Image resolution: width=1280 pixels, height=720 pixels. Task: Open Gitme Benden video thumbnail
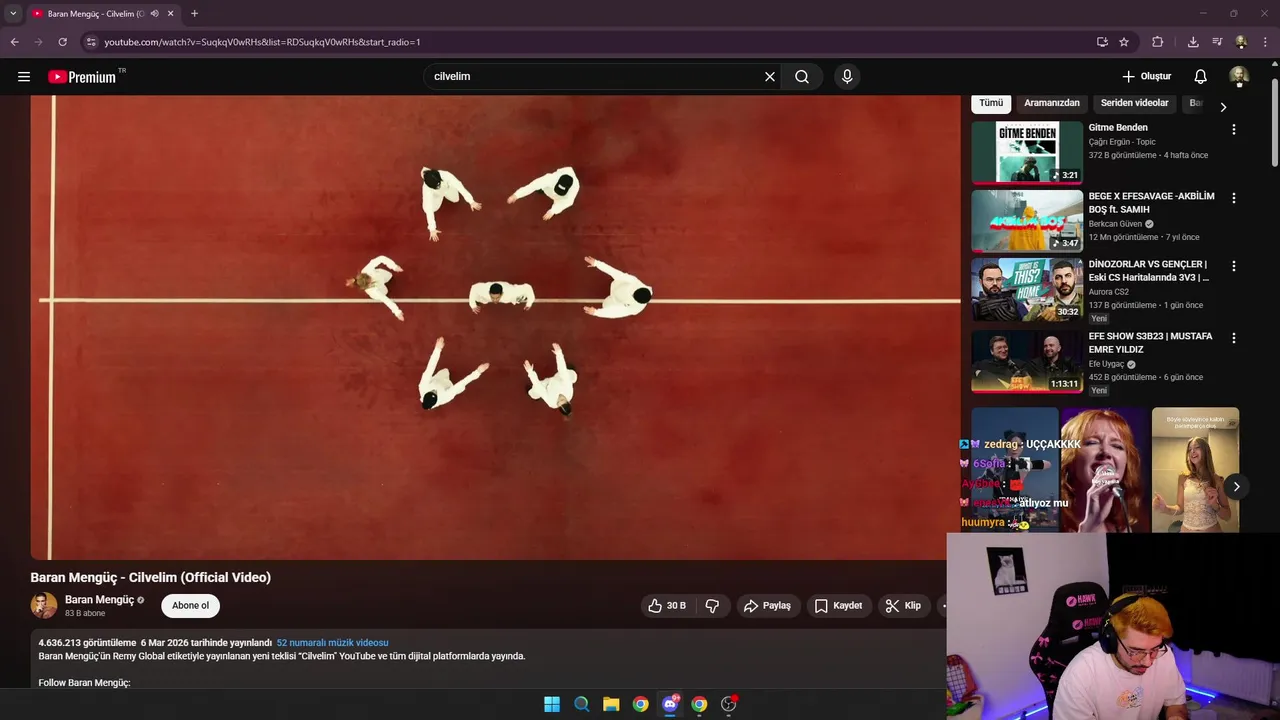(1027, 153)
